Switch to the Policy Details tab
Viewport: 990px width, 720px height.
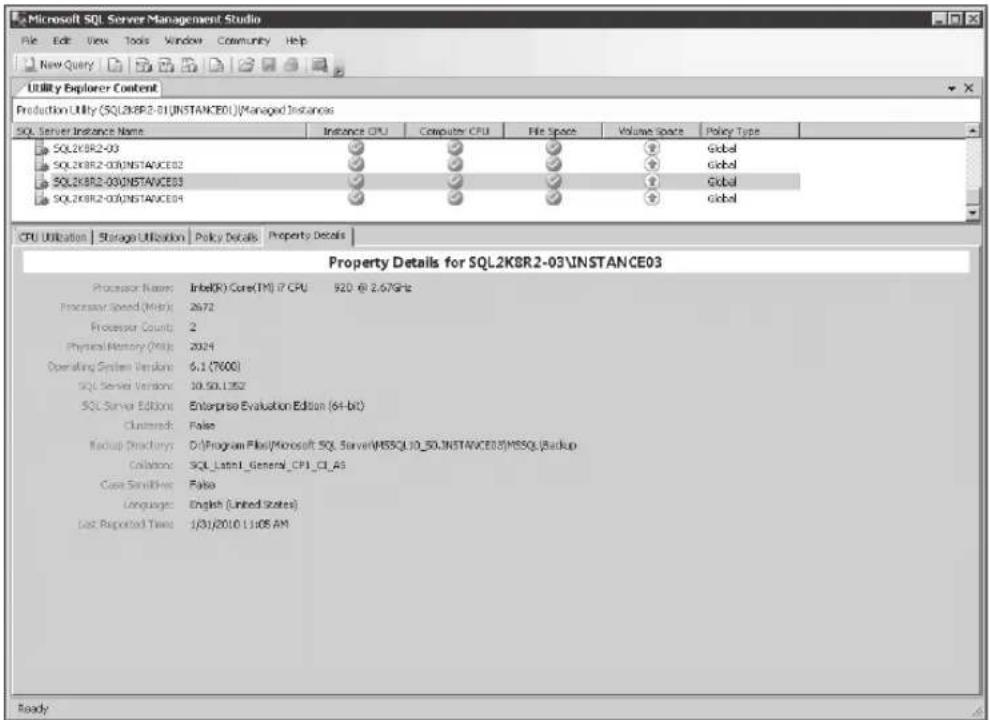click(x=226, y=237)
